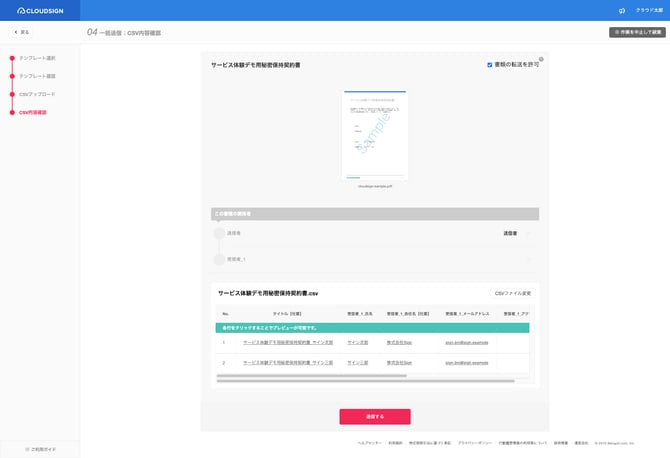
Task: Click the help icon above the forwarding checkbox
Action: point(541,59)
